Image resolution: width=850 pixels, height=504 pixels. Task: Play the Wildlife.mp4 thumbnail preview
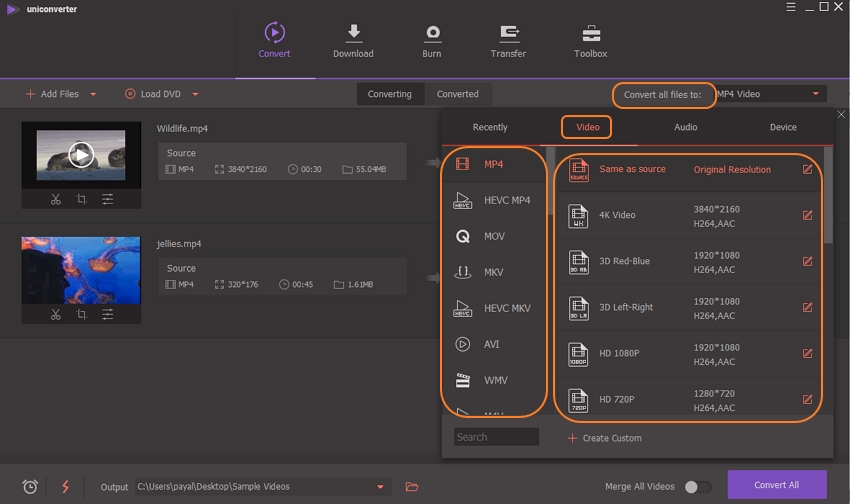point(81,154)
